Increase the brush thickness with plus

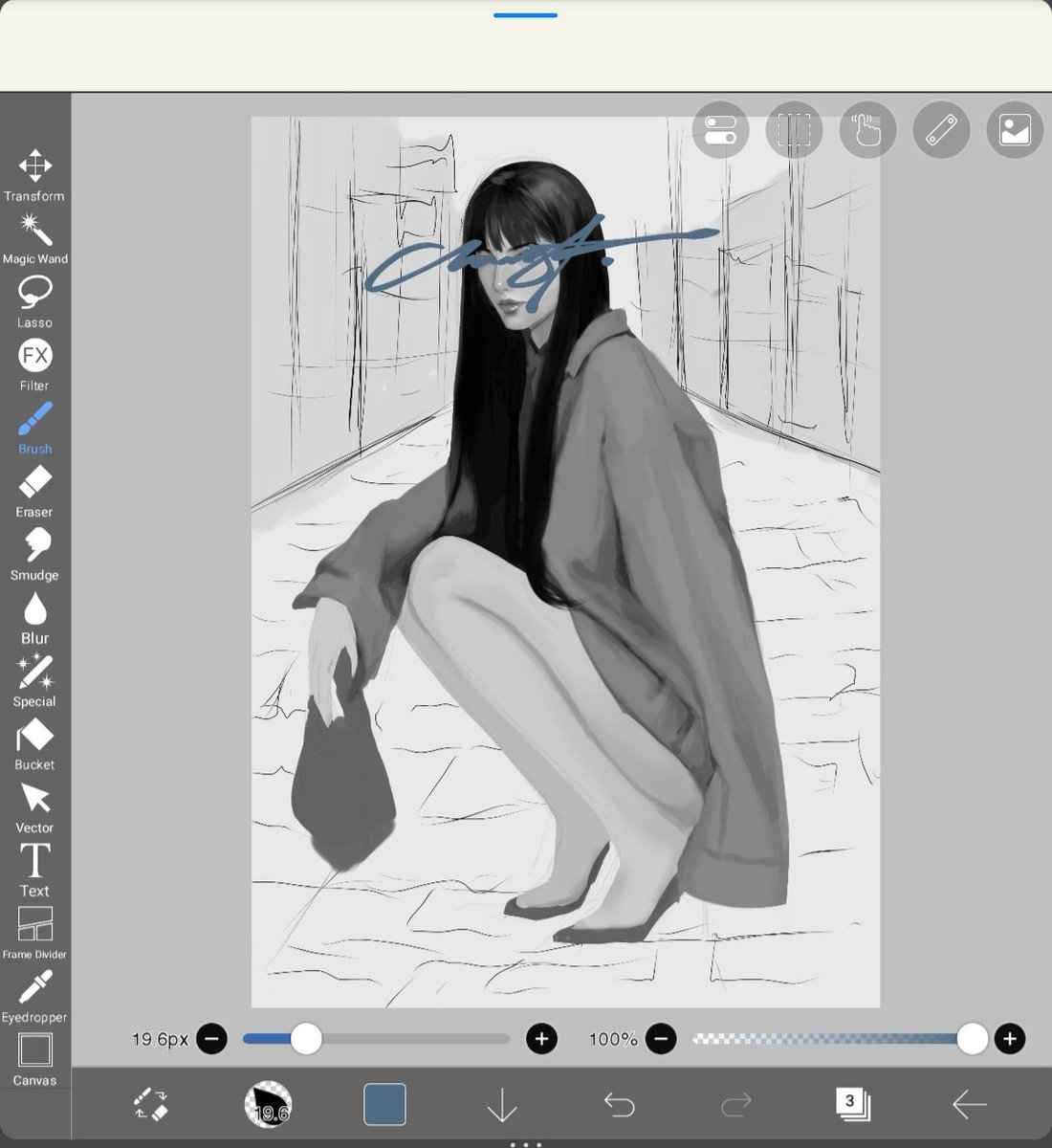tap(542, 1039)
